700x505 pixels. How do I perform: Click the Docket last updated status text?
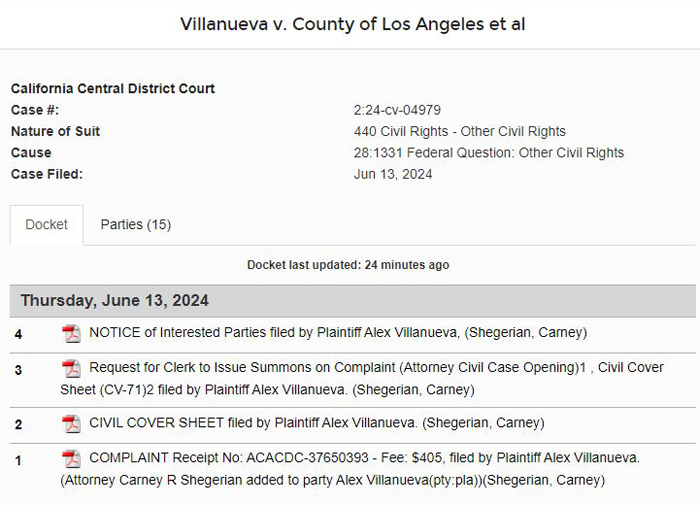[348, 265]
